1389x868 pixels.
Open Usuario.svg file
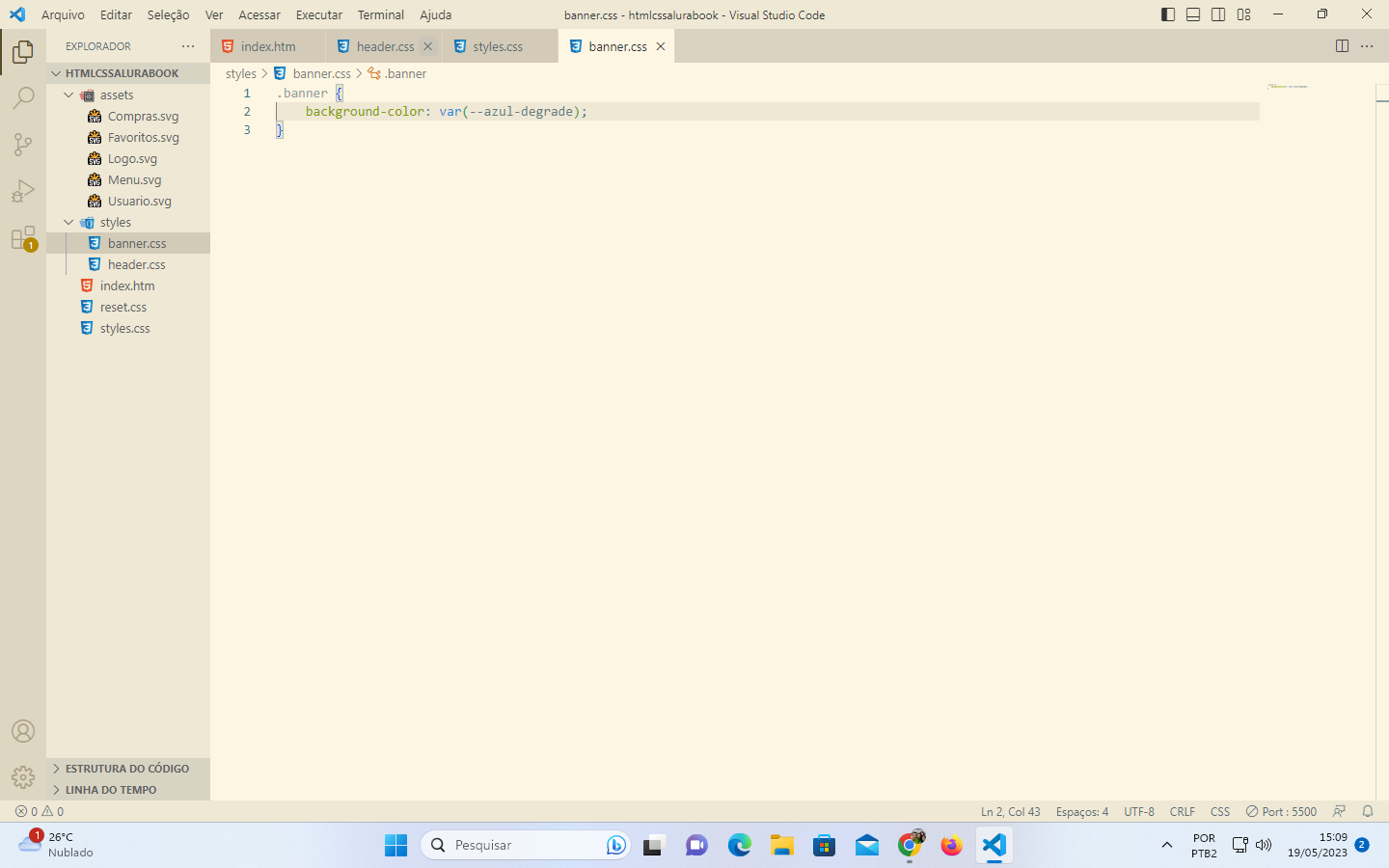[128, 201]
